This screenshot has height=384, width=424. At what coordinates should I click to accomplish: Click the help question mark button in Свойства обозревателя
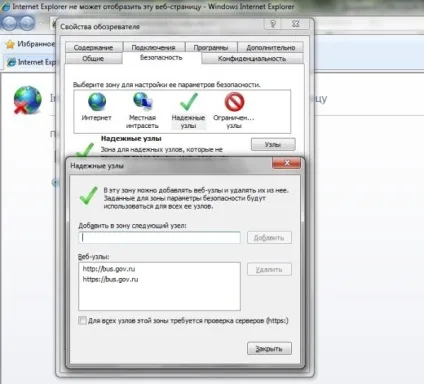273,24
